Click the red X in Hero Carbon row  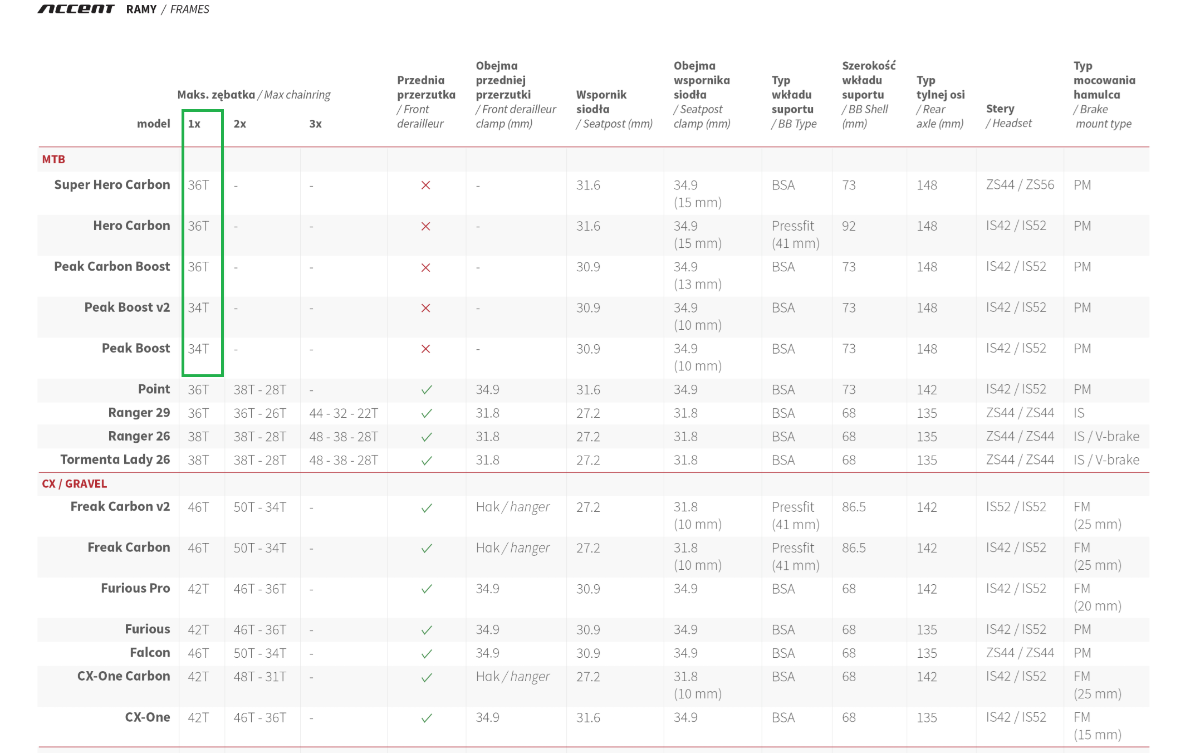coord(426,226)
